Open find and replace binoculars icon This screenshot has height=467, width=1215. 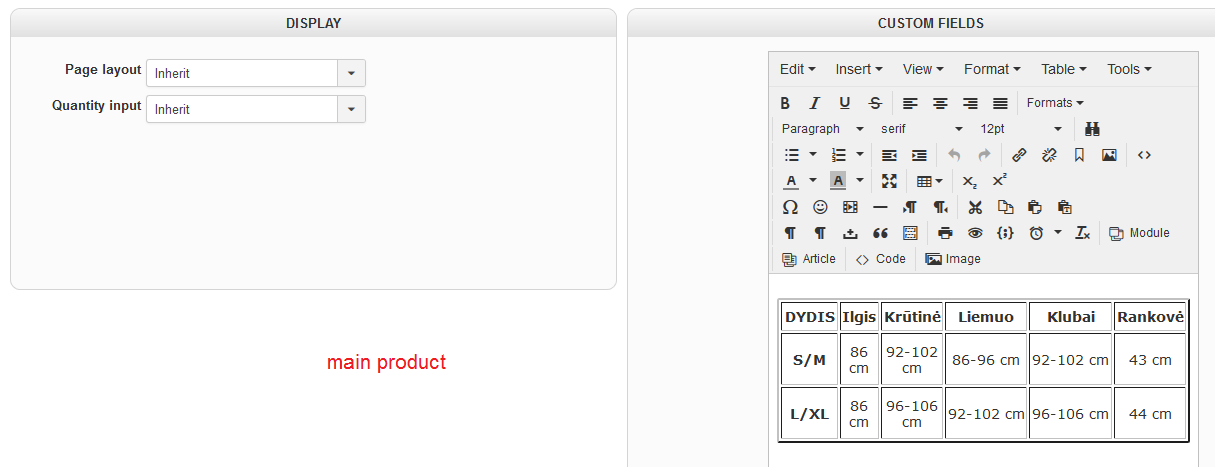1093,129
